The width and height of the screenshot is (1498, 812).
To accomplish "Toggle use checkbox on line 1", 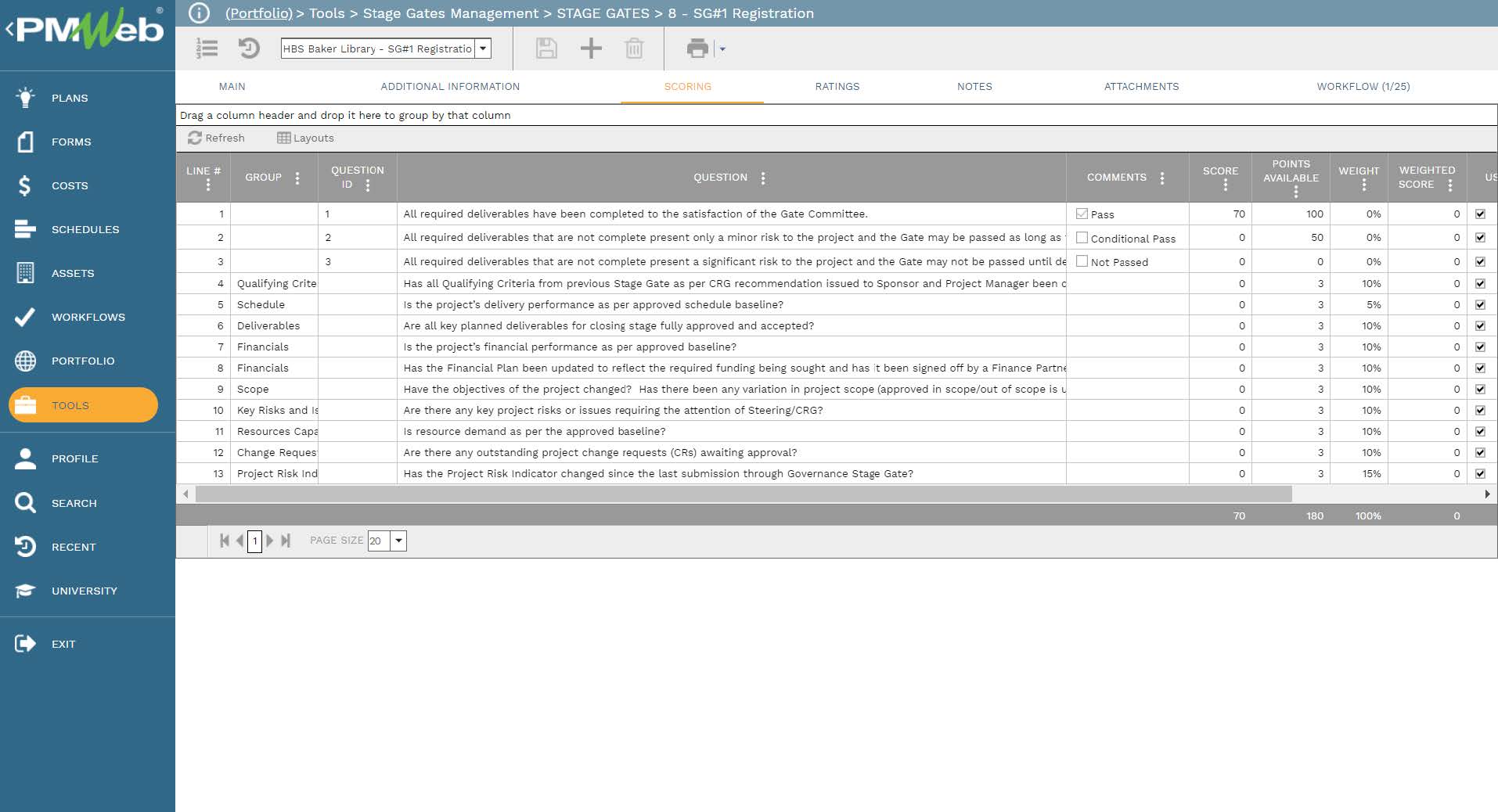I will [x=1480, y=214].
